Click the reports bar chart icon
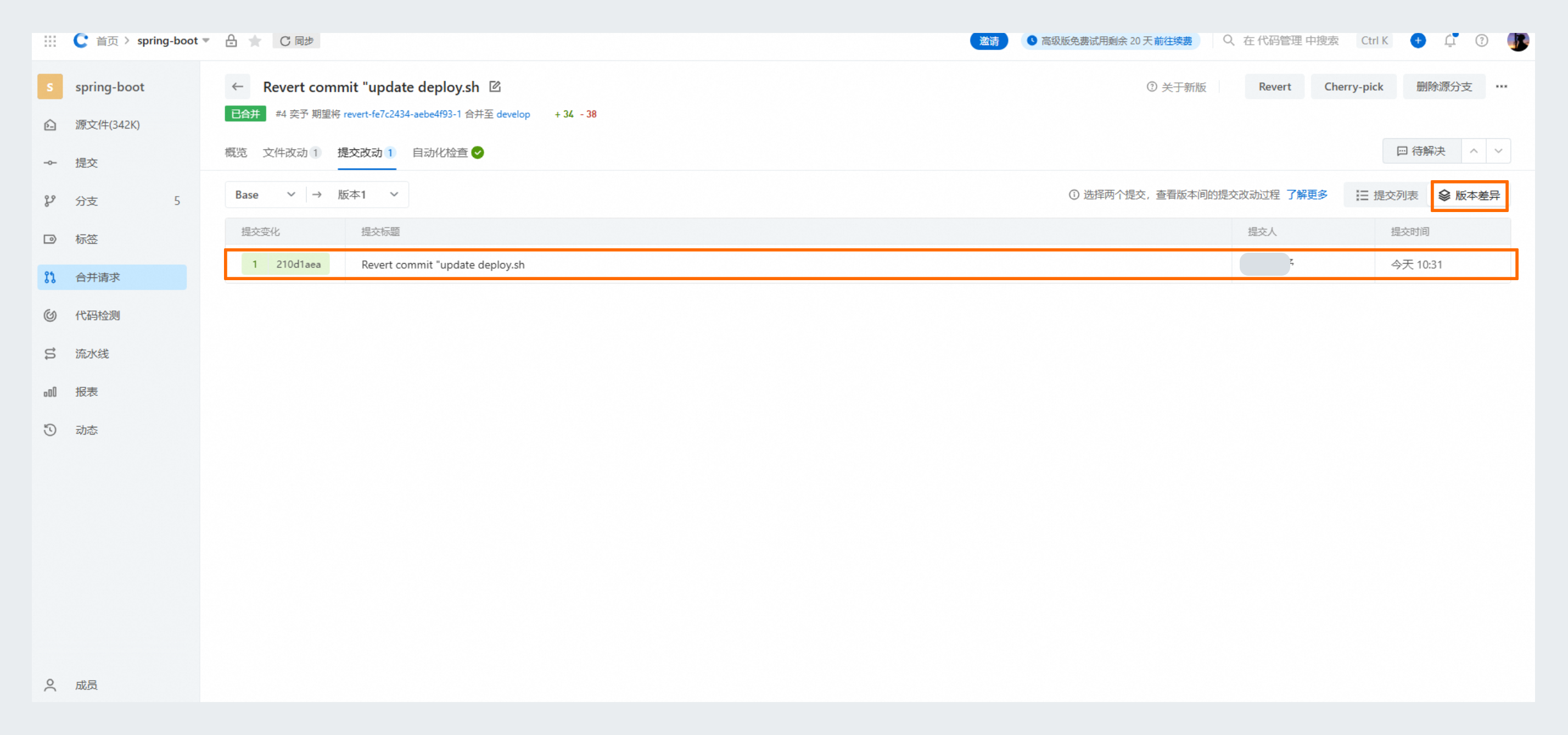 (x=50, y=392)
